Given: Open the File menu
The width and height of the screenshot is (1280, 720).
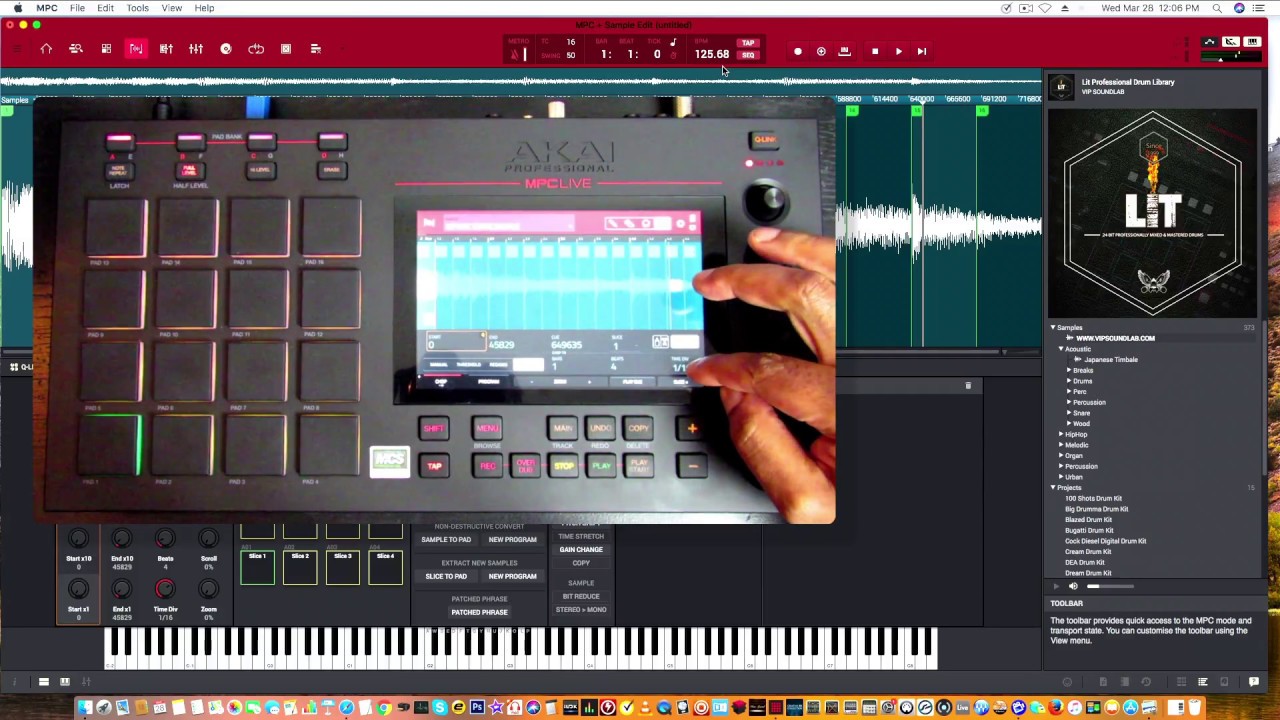Looking at the screenshot, I should 77,8.
